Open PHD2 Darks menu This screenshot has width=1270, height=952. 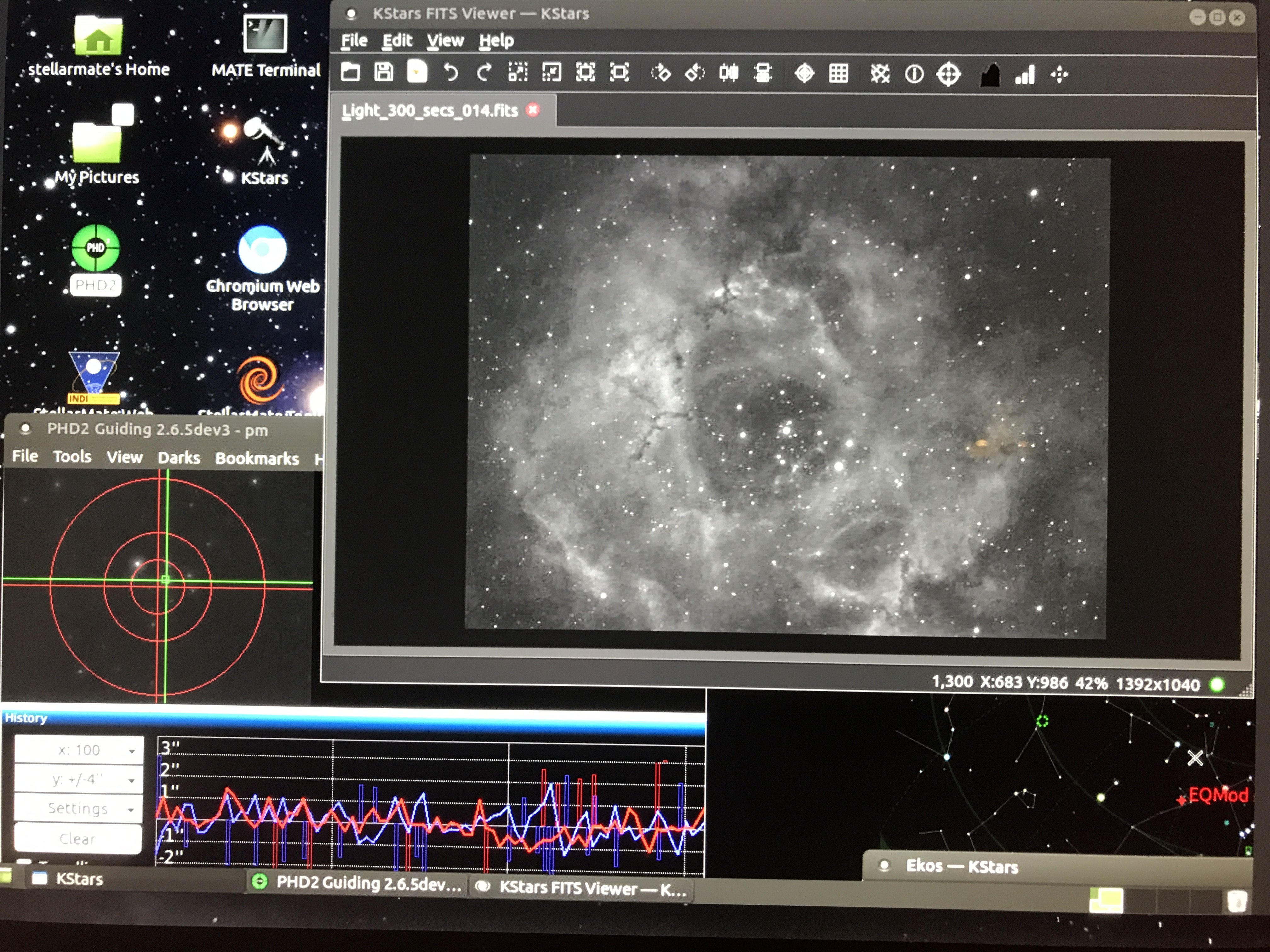pos(179,457)
